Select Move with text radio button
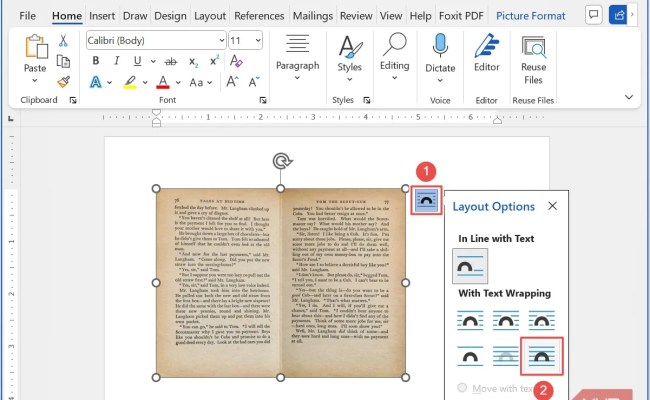 [x=462, y=388]
